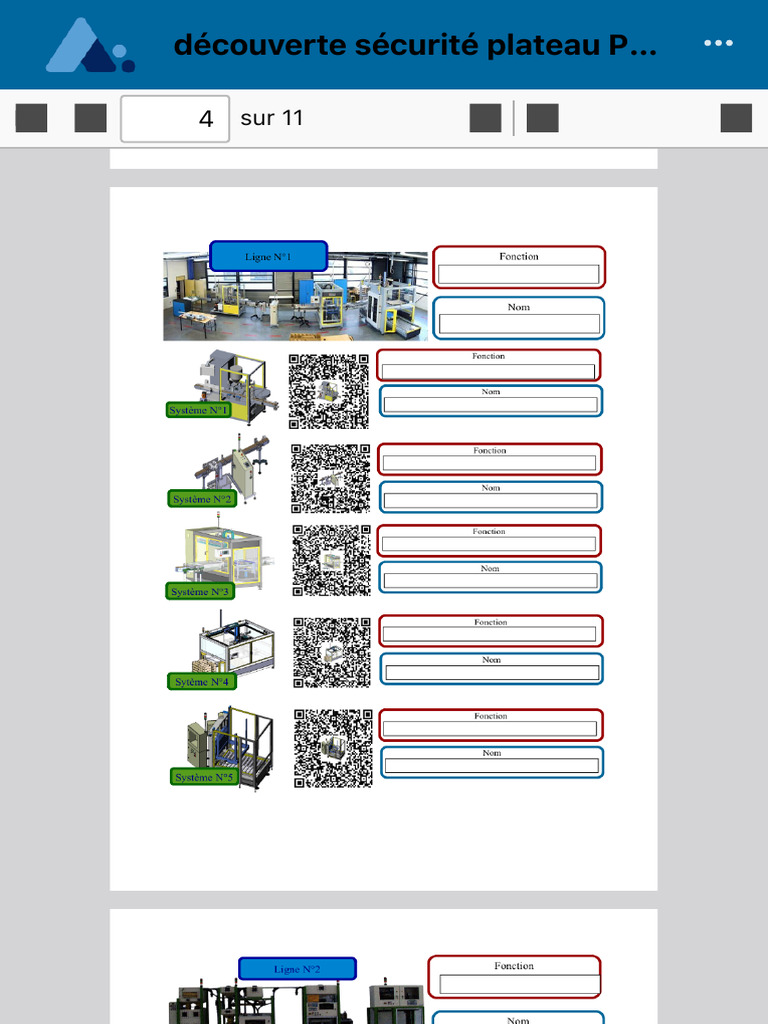Screen dimensions: 768x1024
Task: Click the Fonction field for Ligne N°2
Action: 520,984
